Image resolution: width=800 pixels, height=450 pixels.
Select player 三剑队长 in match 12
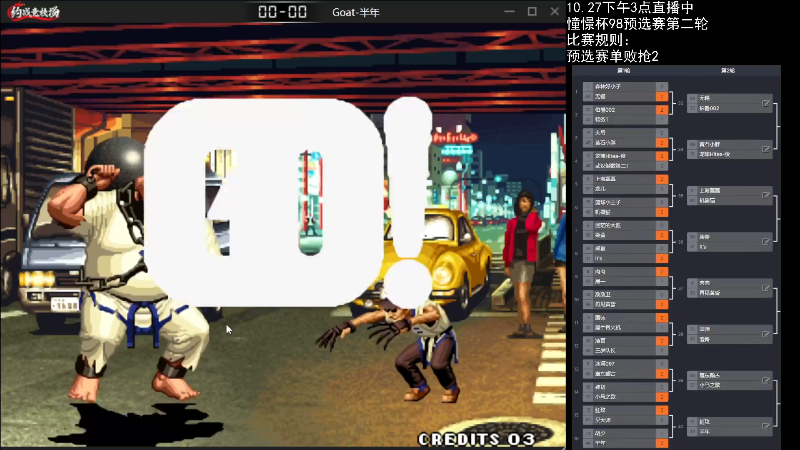pyautogui.click(x=605, y=351)
